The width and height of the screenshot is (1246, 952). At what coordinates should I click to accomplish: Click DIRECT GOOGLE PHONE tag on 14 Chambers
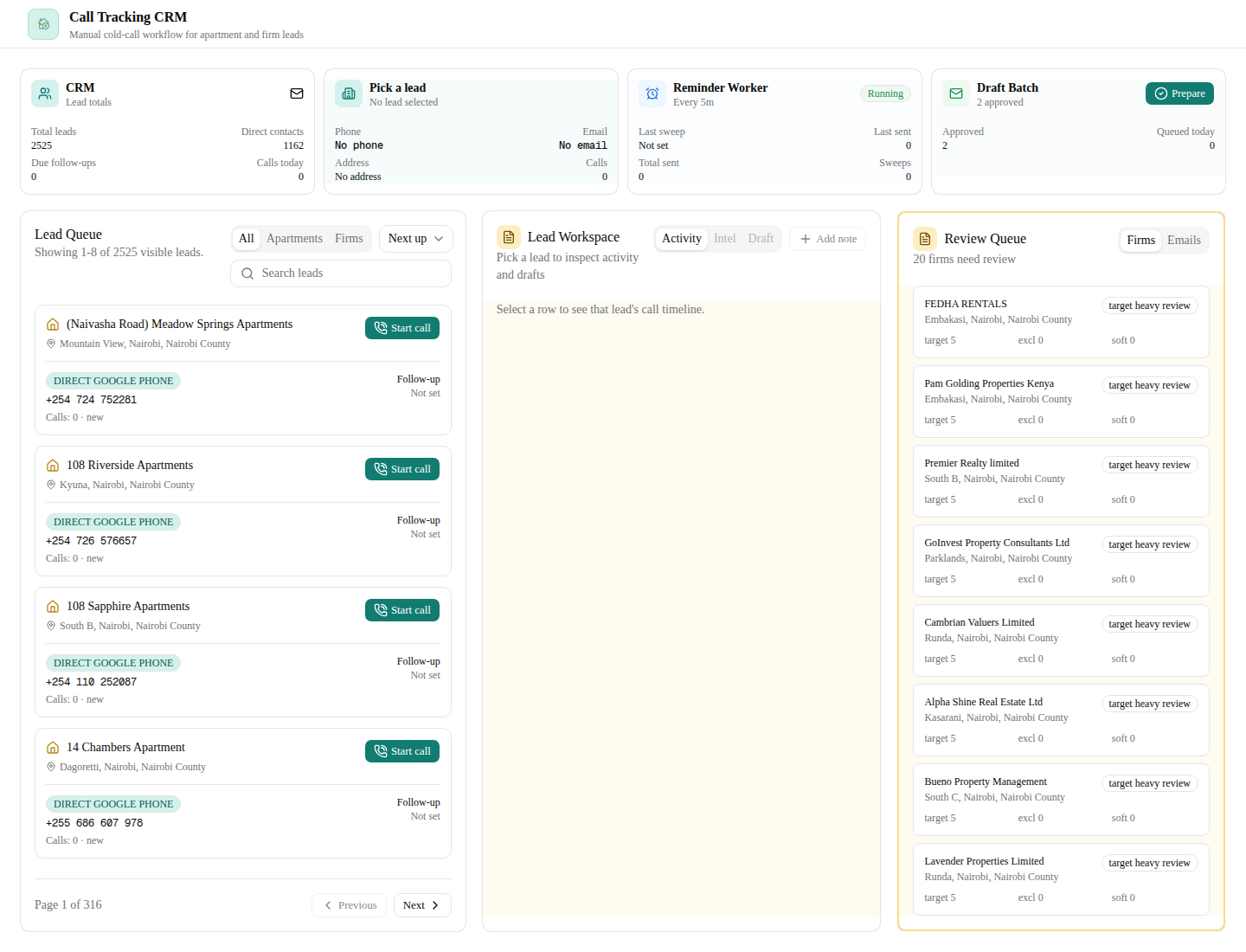pos(113,804)
